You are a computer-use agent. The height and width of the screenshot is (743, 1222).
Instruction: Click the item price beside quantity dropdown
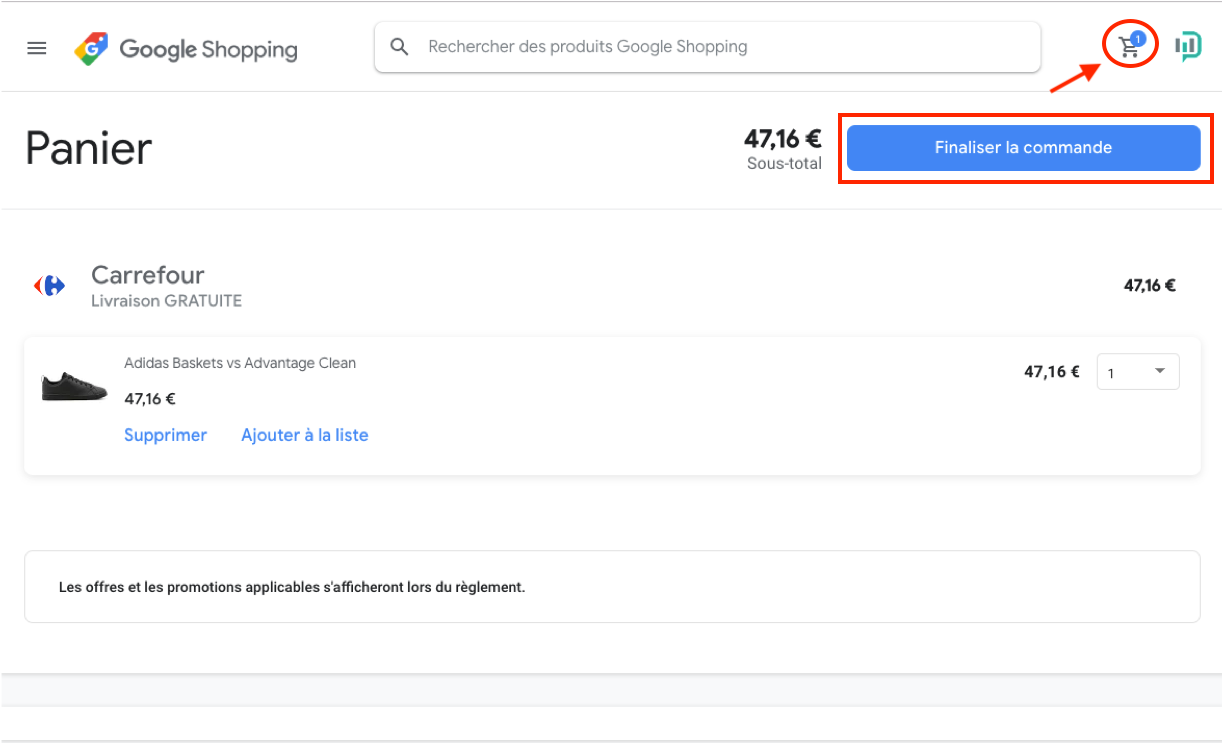click(1052, 372)
